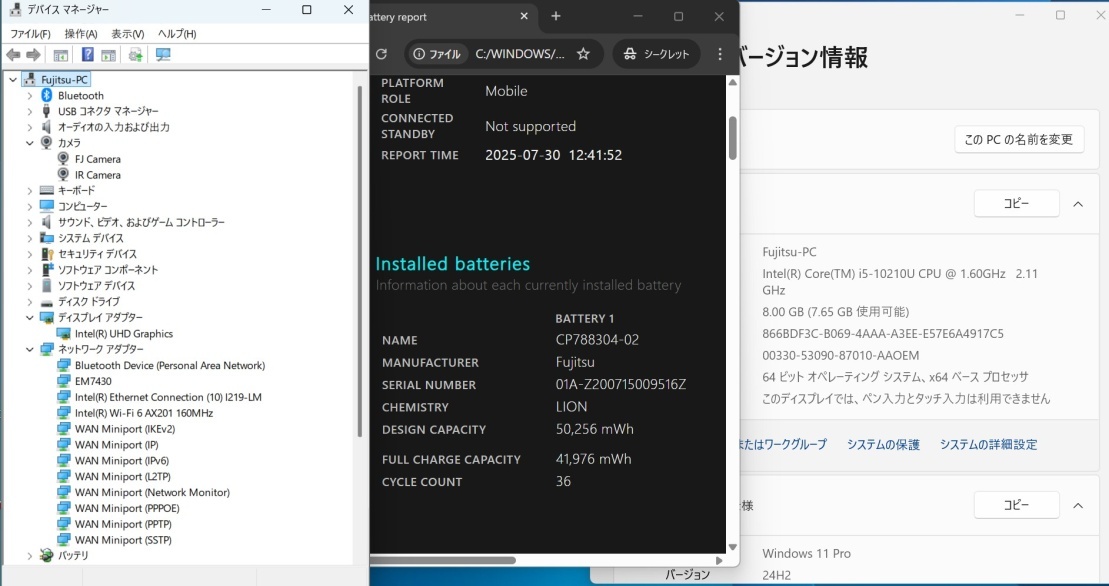This screenshot has width=1109, height=586.
Task: Click full charge capacity value 41,976 mWh
Action: tap(593, 459)
